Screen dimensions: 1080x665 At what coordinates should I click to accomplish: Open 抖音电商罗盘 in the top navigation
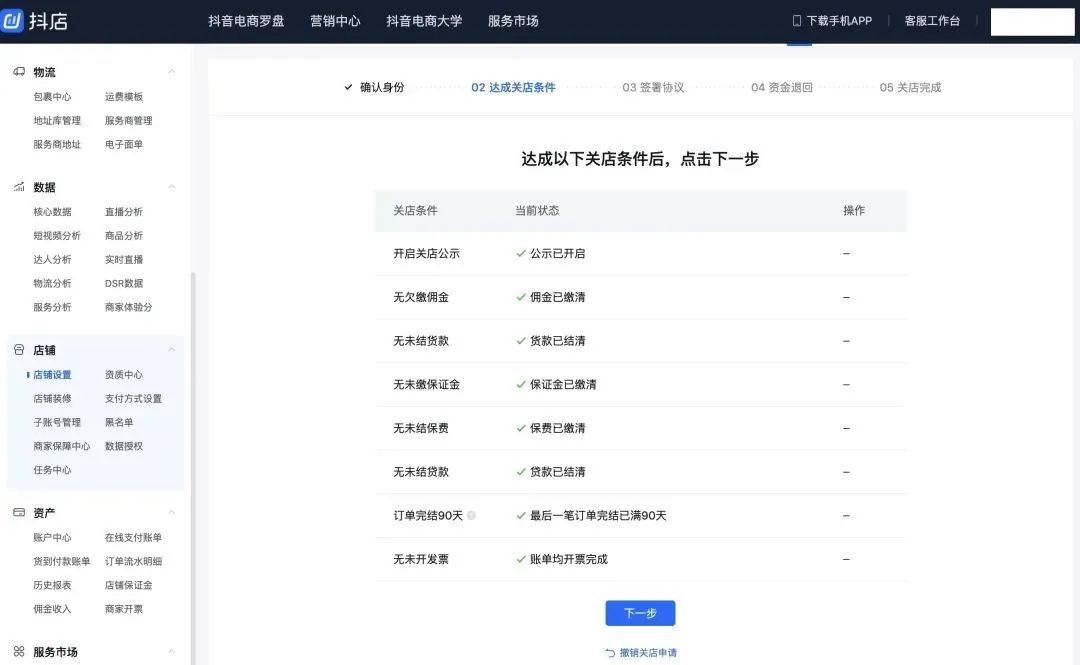tap(245, 20)
